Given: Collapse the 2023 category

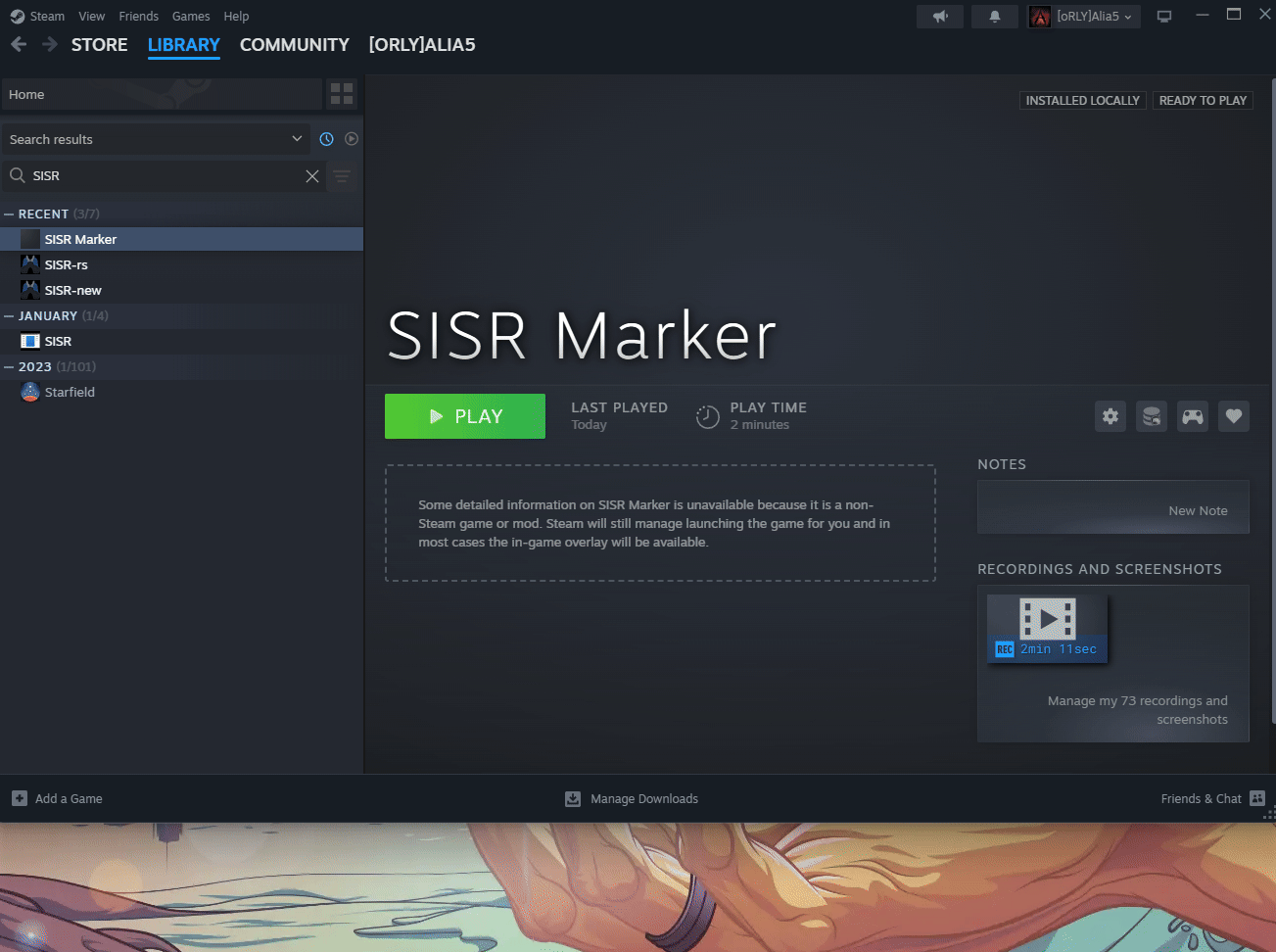Looking at the screenshot, I should pos(9,366).
